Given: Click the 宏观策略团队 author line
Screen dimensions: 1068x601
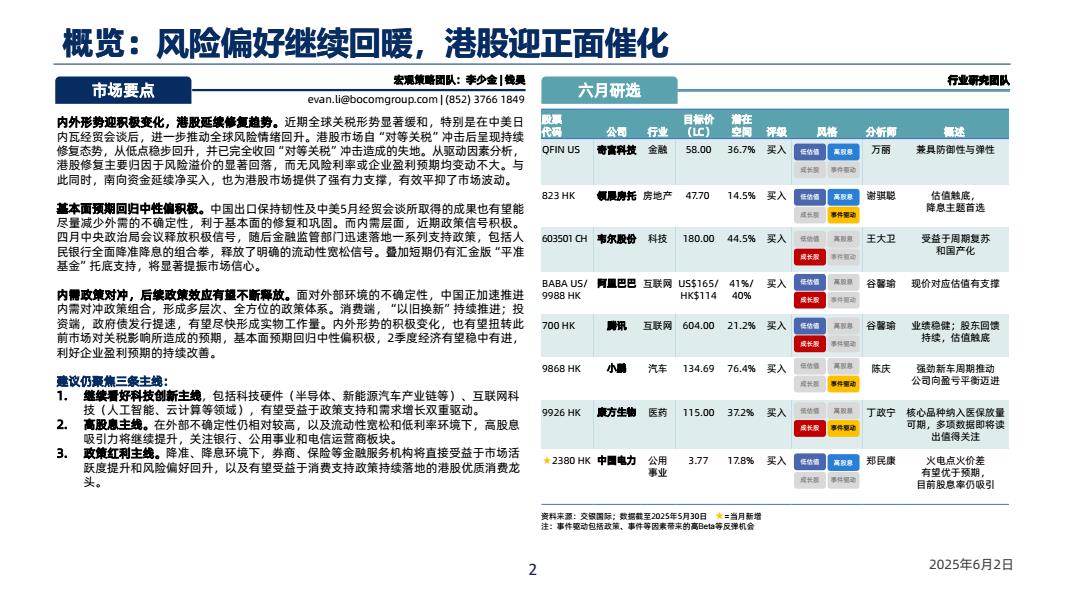Looking at the screenshot, I should click(x=459, y=80).
